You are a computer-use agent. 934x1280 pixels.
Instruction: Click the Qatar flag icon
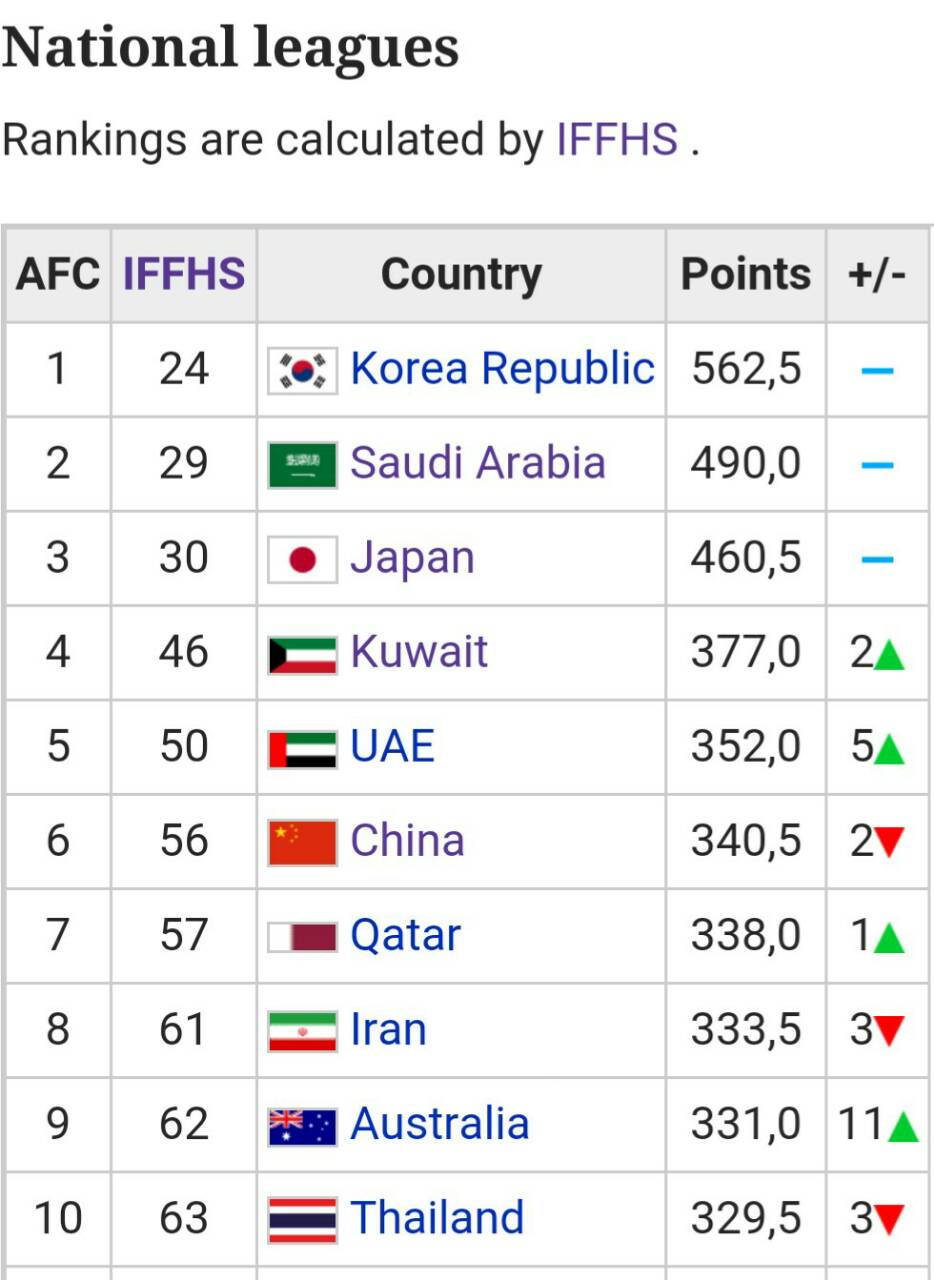click(303, 937)
